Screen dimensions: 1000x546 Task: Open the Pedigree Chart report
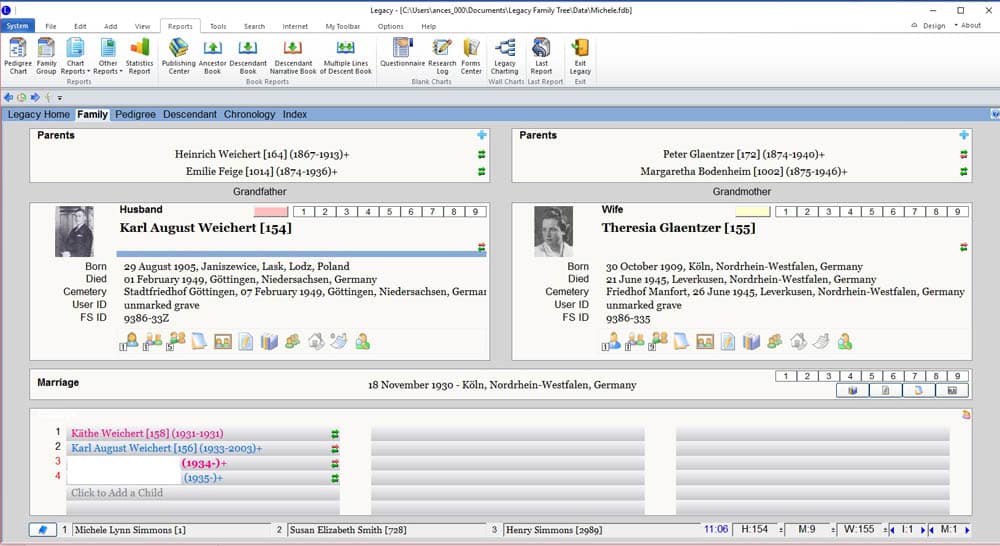[18, 56]
